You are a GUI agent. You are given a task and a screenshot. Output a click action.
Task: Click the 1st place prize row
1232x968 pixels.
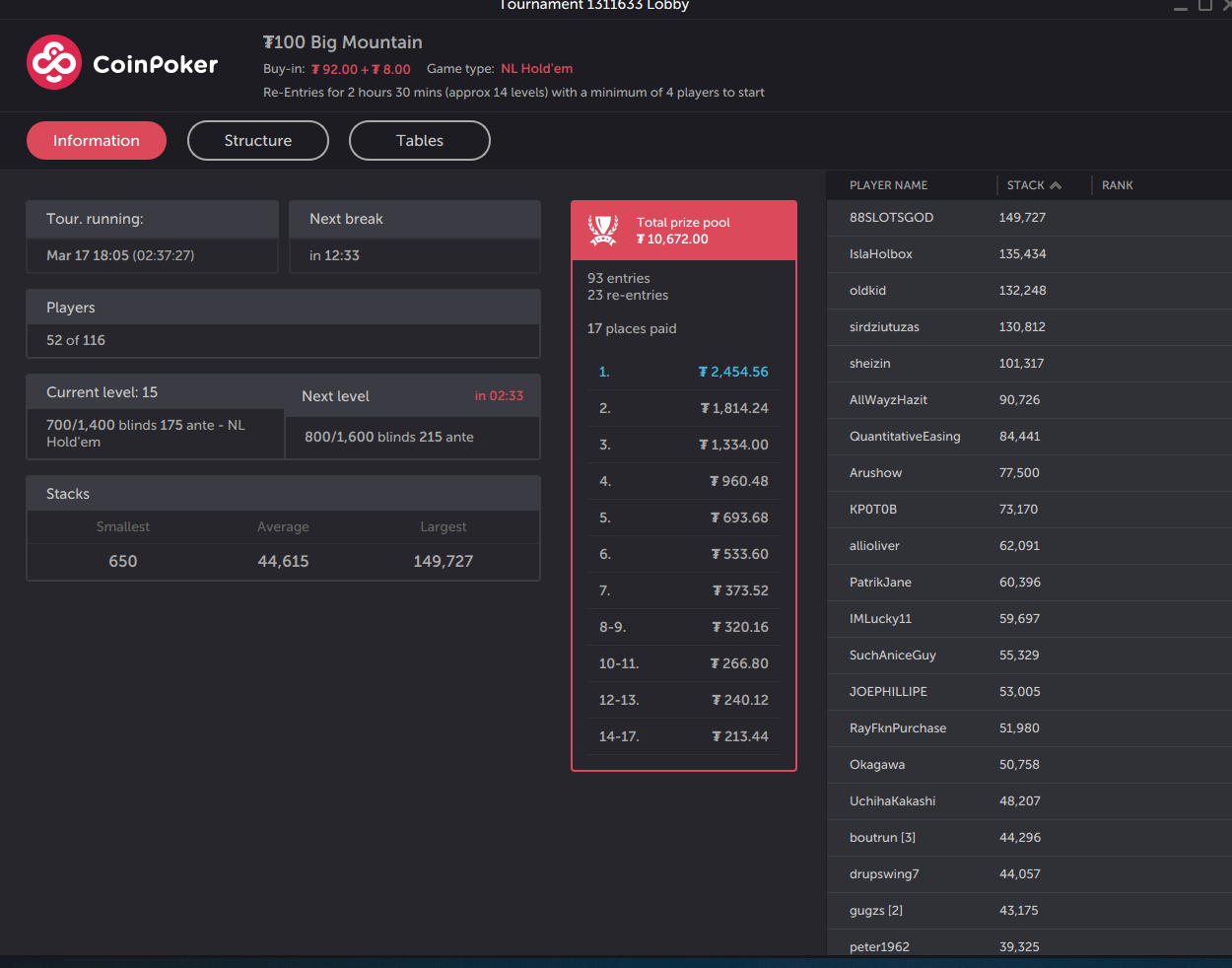pyautogui.click(x=683, y=372)
